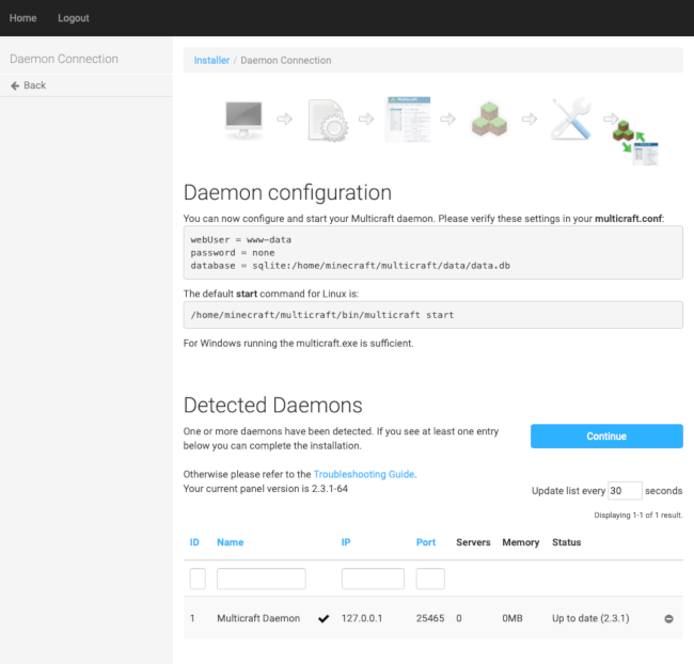
Task: Click the computer monitor installer step icon
Action: (243, 120)
